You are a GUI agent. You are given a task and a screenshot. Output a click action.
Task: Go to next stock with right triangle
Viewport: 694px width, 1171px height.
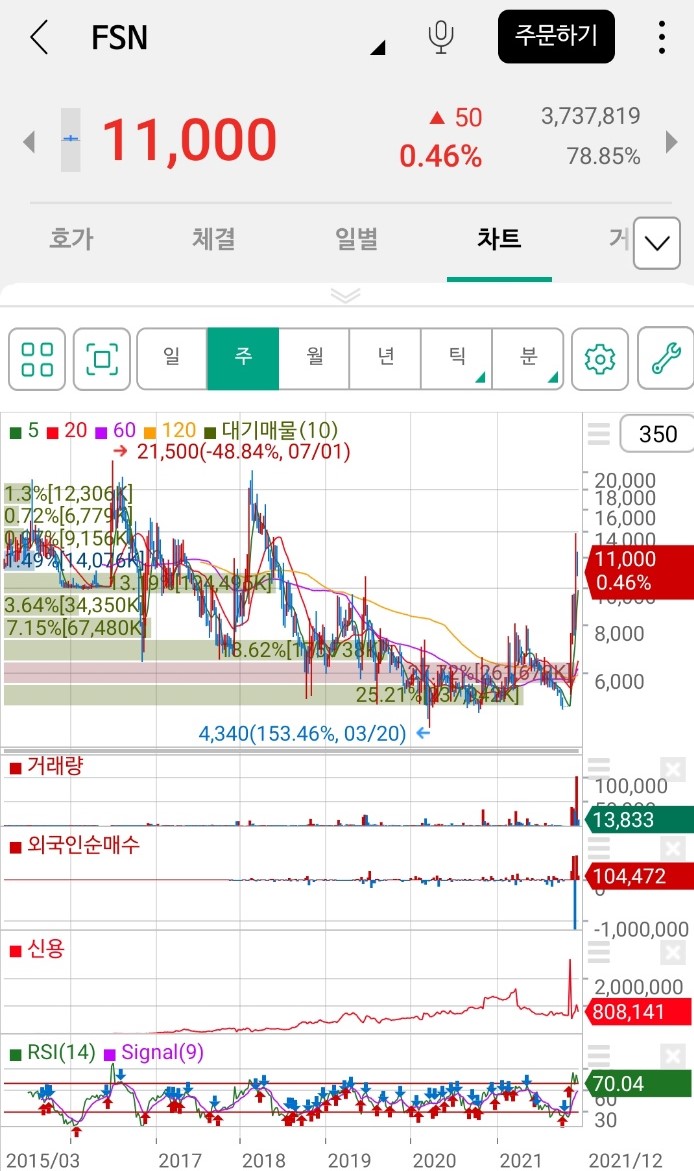(672, 141)
